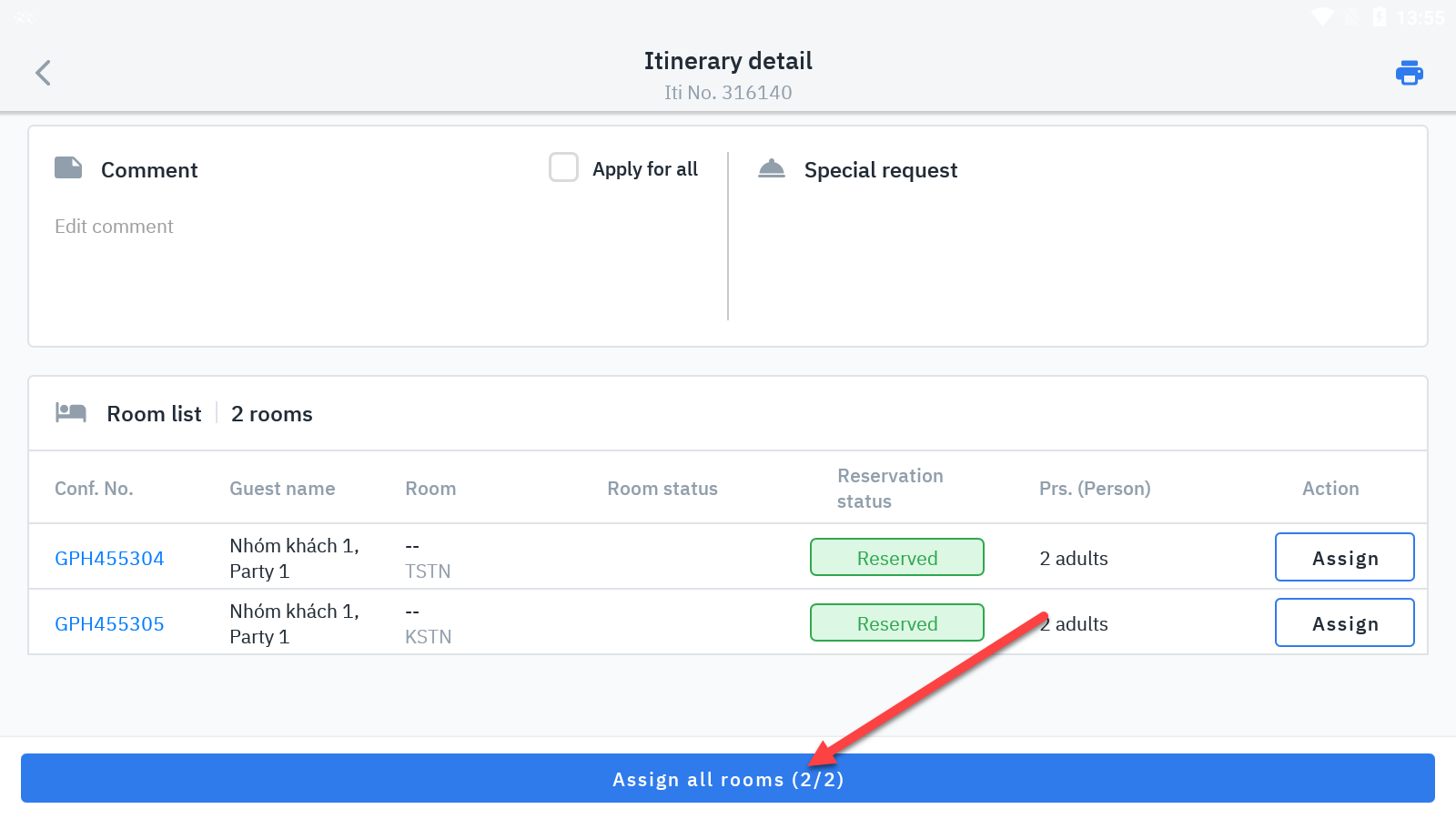Assign room for the TSTN reservation
1456x819 pixels.
(x=1344, y=557)
